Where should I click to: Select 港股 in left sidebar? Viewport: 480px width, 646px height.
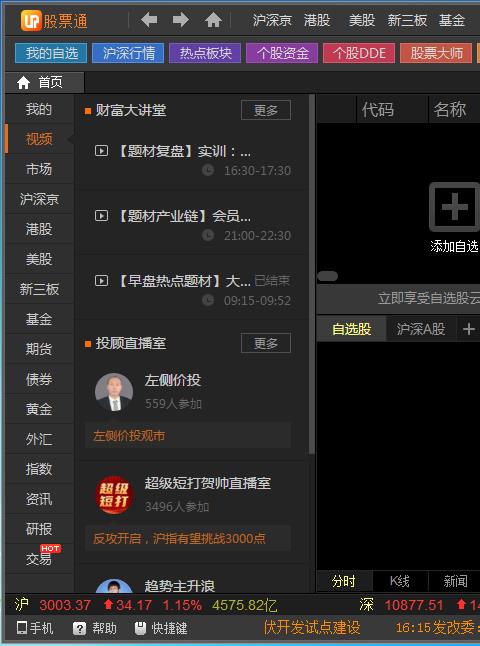(x=39, y=229)
